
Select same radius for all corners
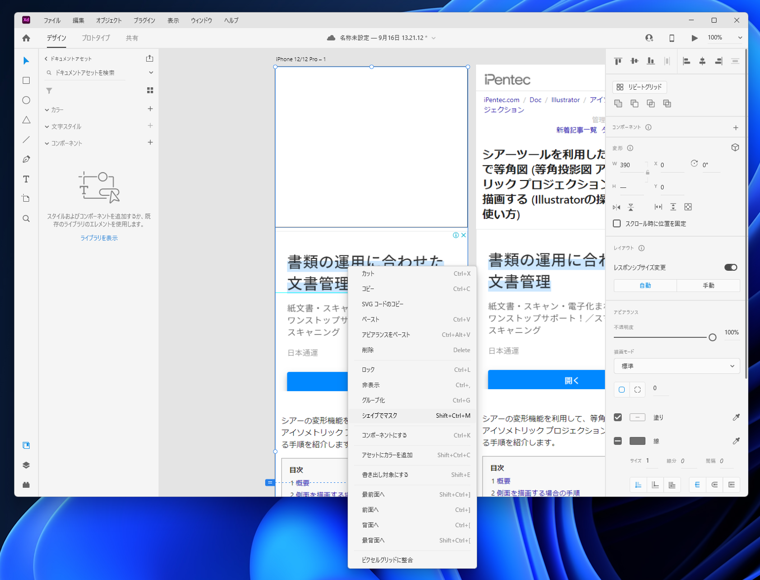coord(622,389)
